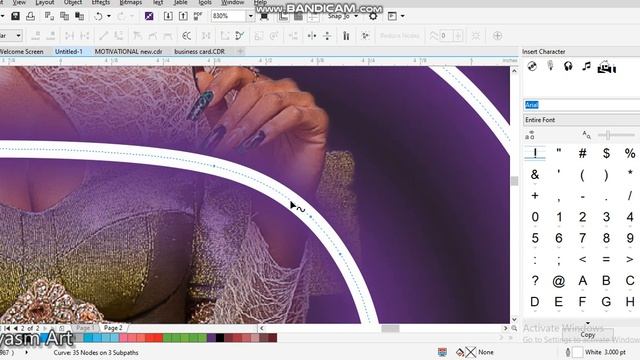Click the fill None indicator in status bar

click(x=475, y=352)
